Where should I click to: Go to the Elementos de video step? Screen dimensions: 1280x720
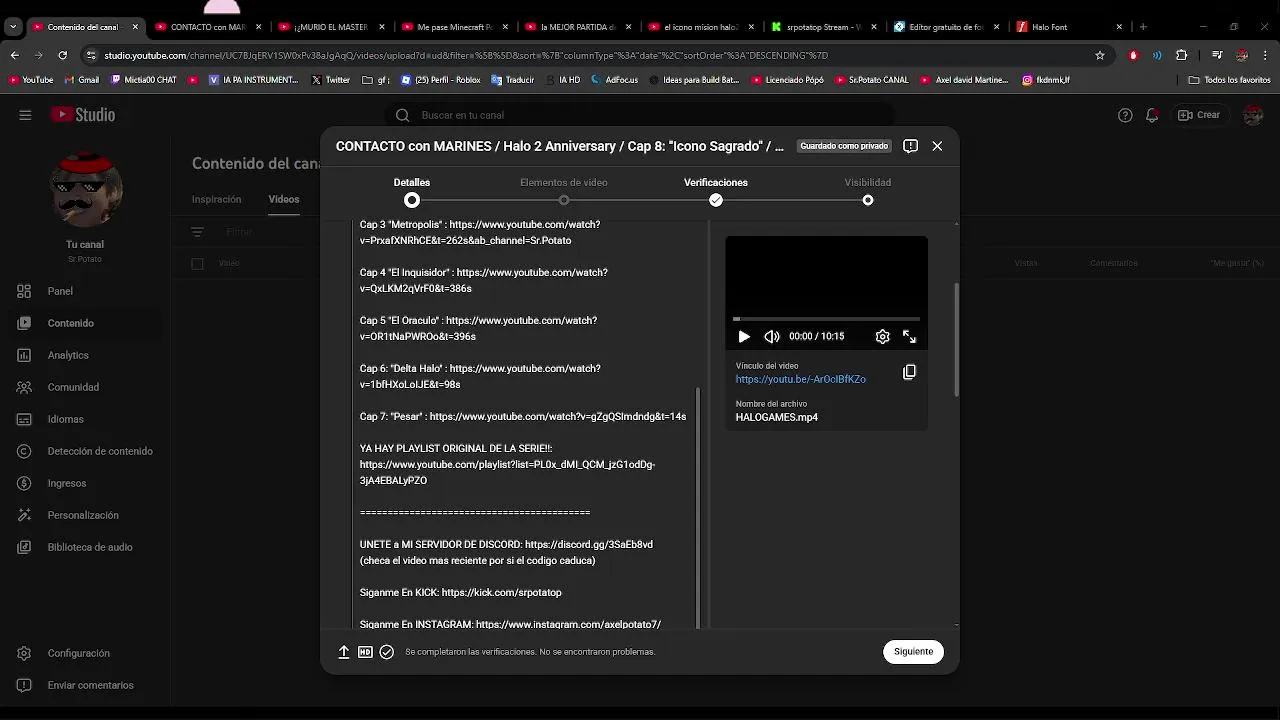click(564, 191)
